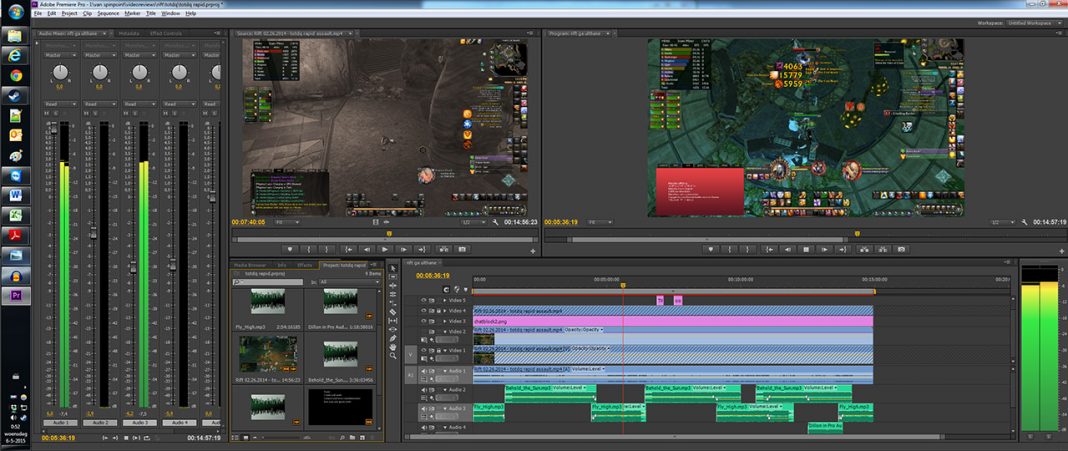The image size is (1068, 451).
Task: Select the Ripple Edit tool
Action: tap(393, 285)
